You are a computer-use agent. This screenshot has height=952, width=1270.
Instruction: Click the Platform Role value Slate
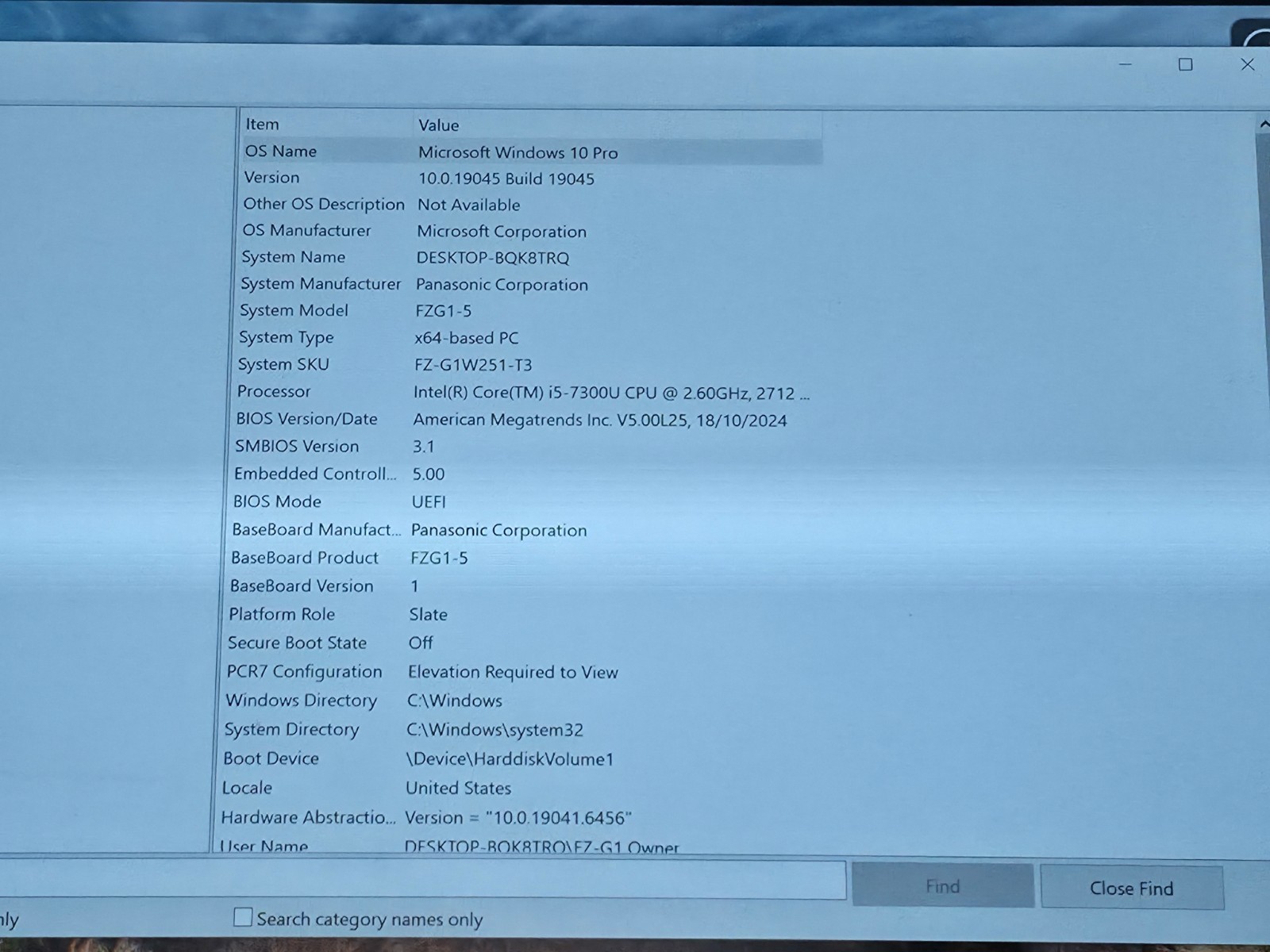point(429,615)
